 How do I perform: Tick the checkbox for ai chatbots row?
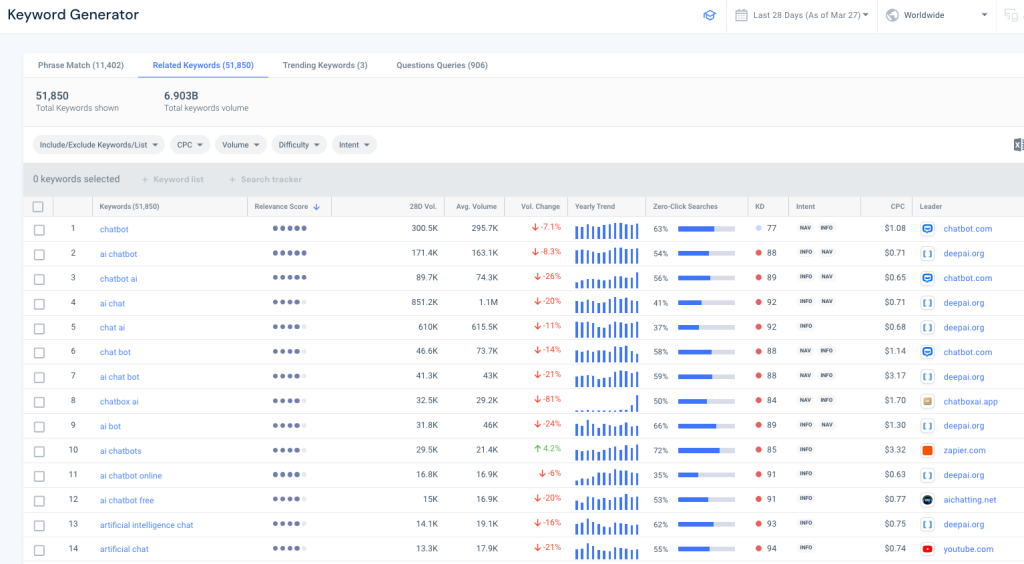tap(39, 452)
